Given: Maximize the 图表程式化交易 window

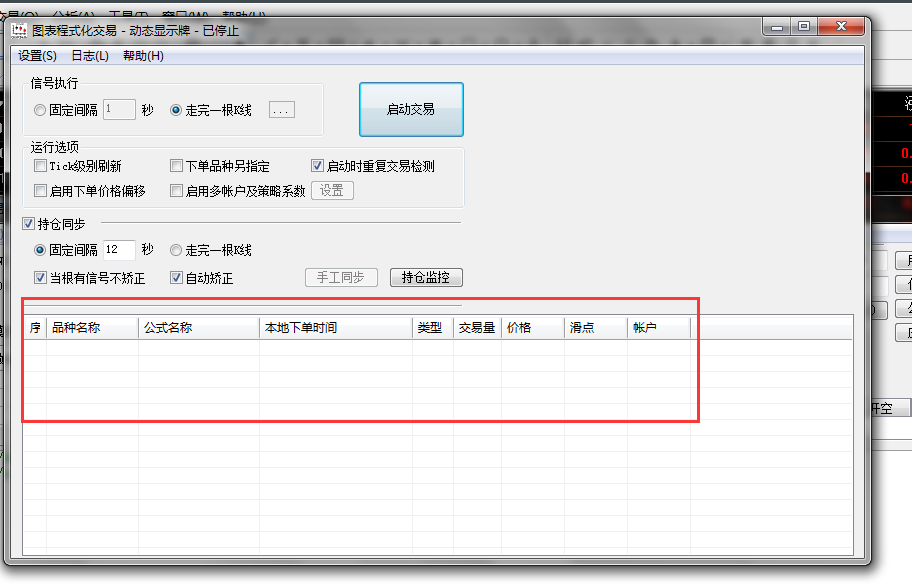Looking at the screenshot, I should (804, 26).
